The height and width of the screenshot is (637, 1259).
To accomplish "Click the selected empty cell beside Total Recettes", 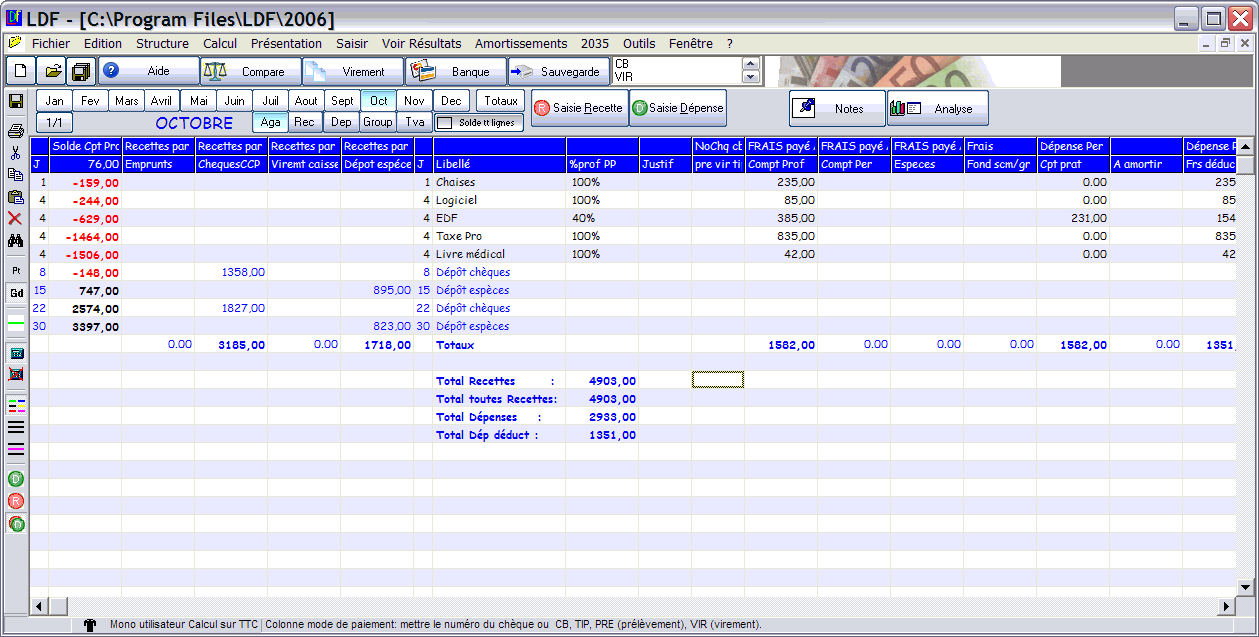I will [x=718, y=380].
